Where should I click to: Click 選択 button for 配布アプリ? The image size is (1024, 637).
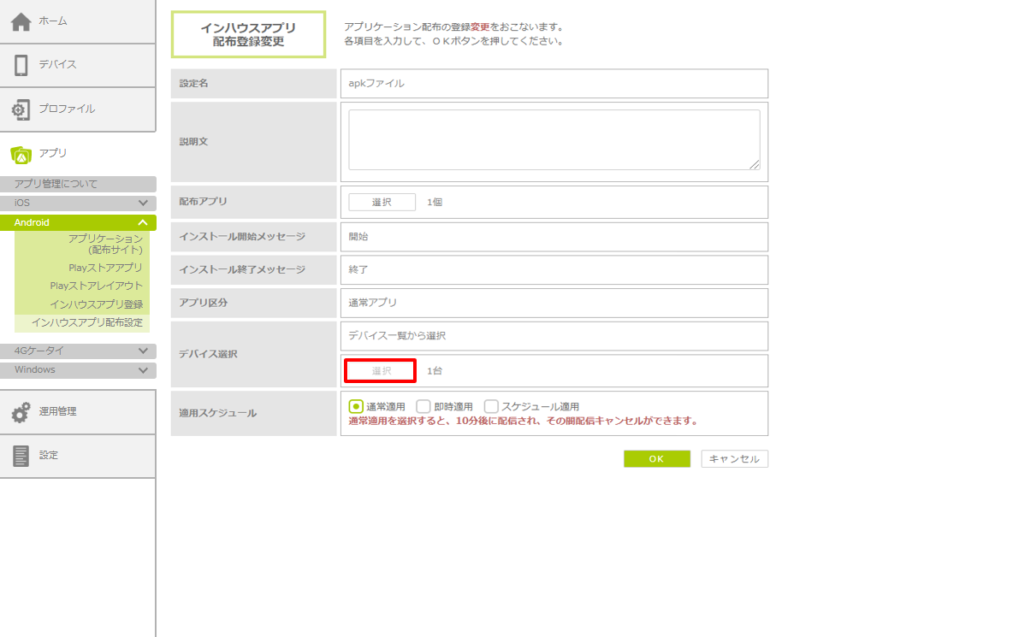coord(382,202)
